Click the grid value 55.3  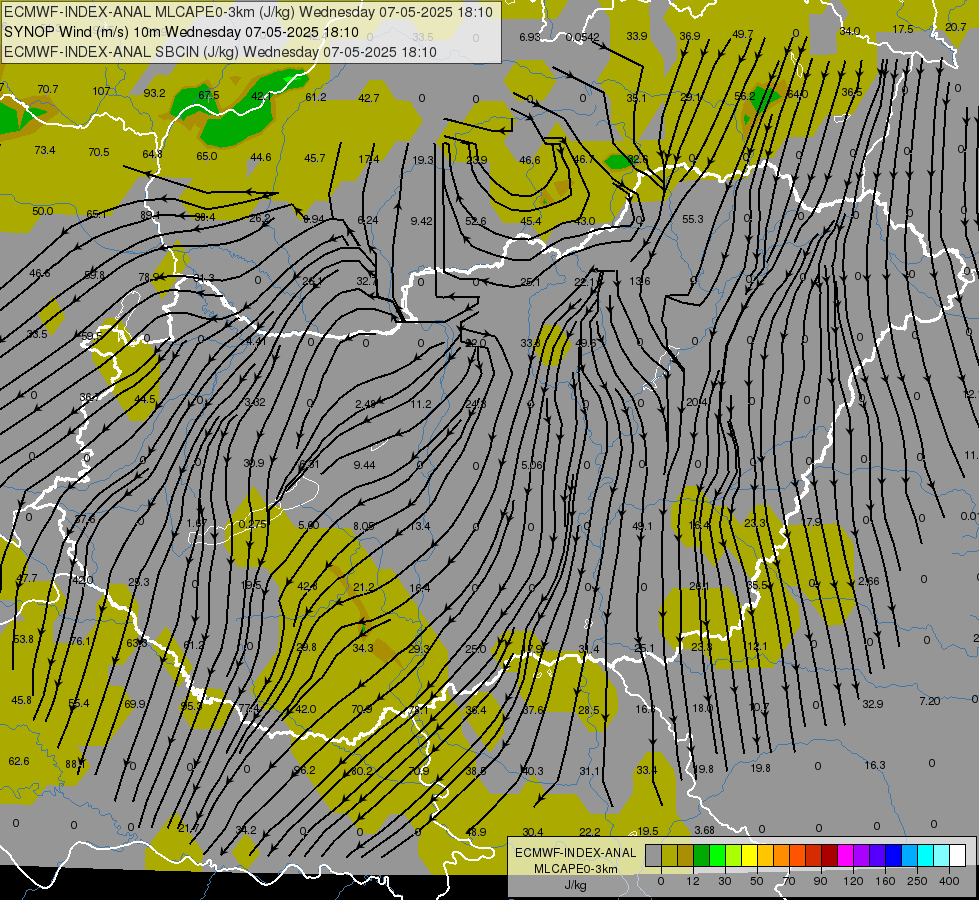pos(692,219)
